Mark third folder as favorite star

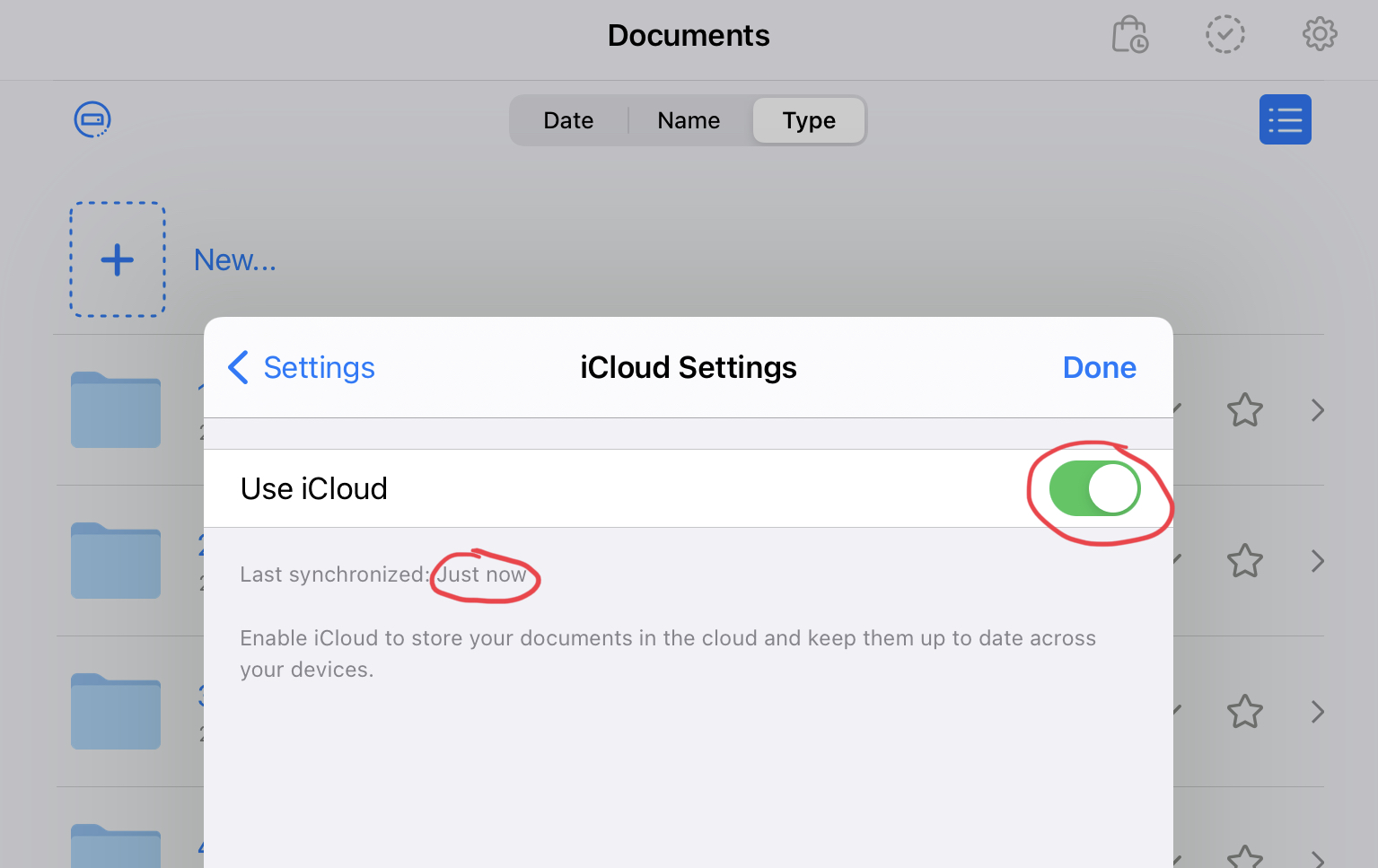click(x=1244, y=712)
